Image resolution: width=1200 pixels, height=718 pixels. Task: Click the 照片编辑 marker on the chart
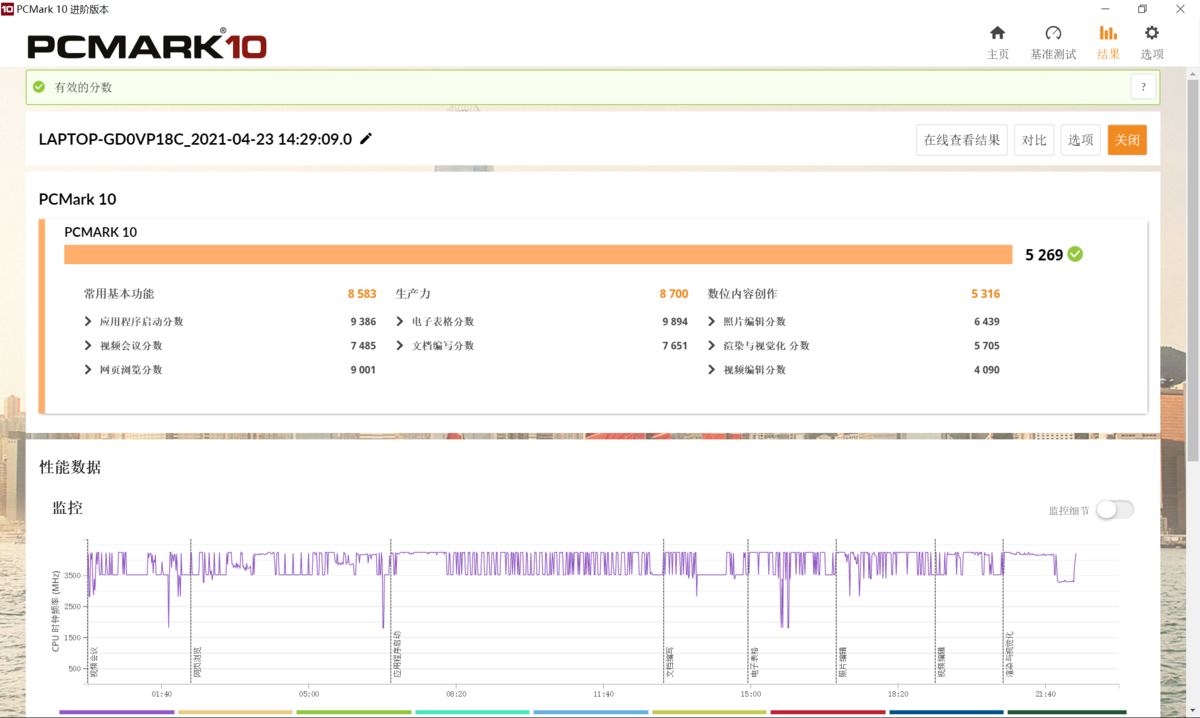tap(842, 663)
